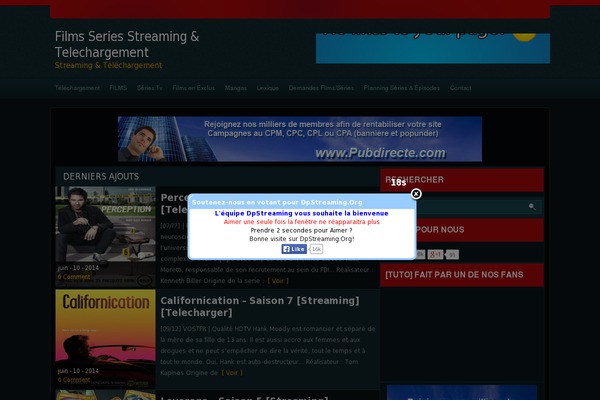Open the Californication poster thumbnail

pyautogui.click(x=105, y=338)
